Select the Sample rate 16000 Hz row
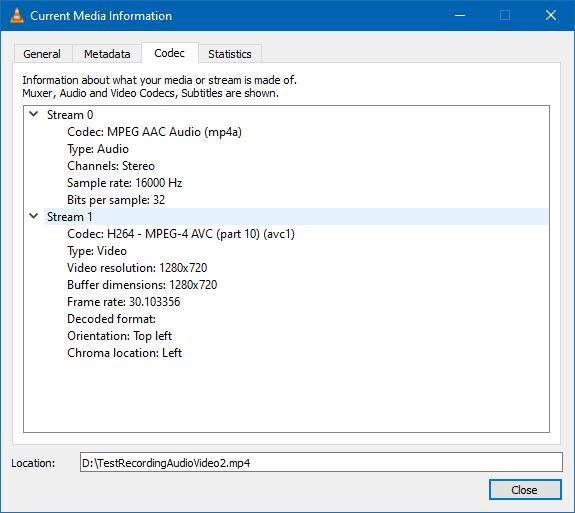The height and width of the screenshot is (513, 575). tap(125, 183)
